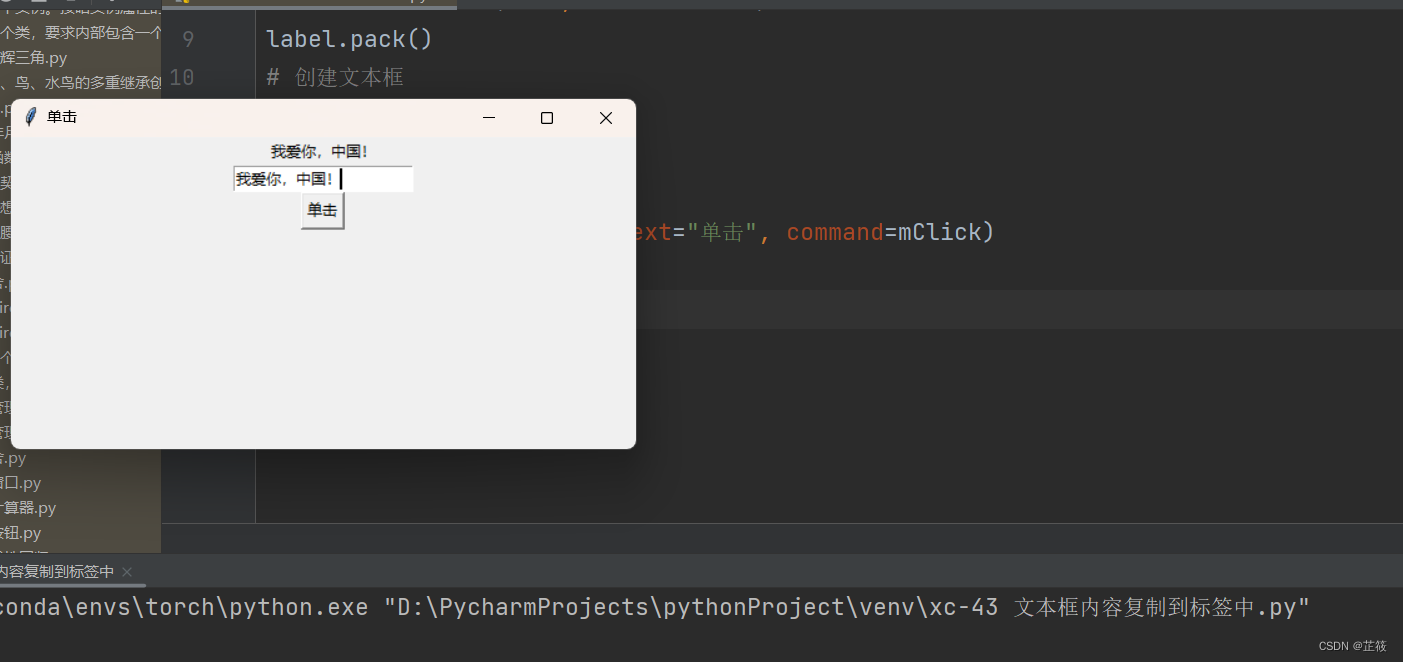Click line number 10 in editor gutter

point(182,77)
